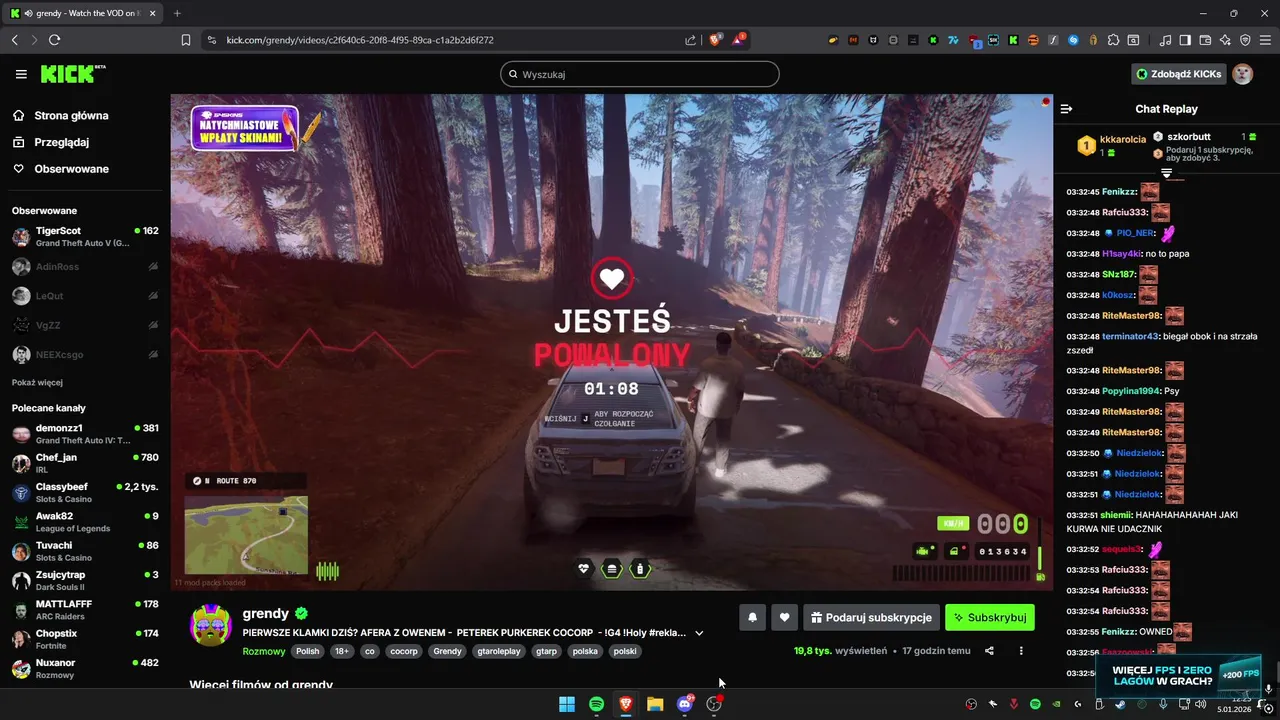Click the kkkarolcia top gifter entry

1110,145
